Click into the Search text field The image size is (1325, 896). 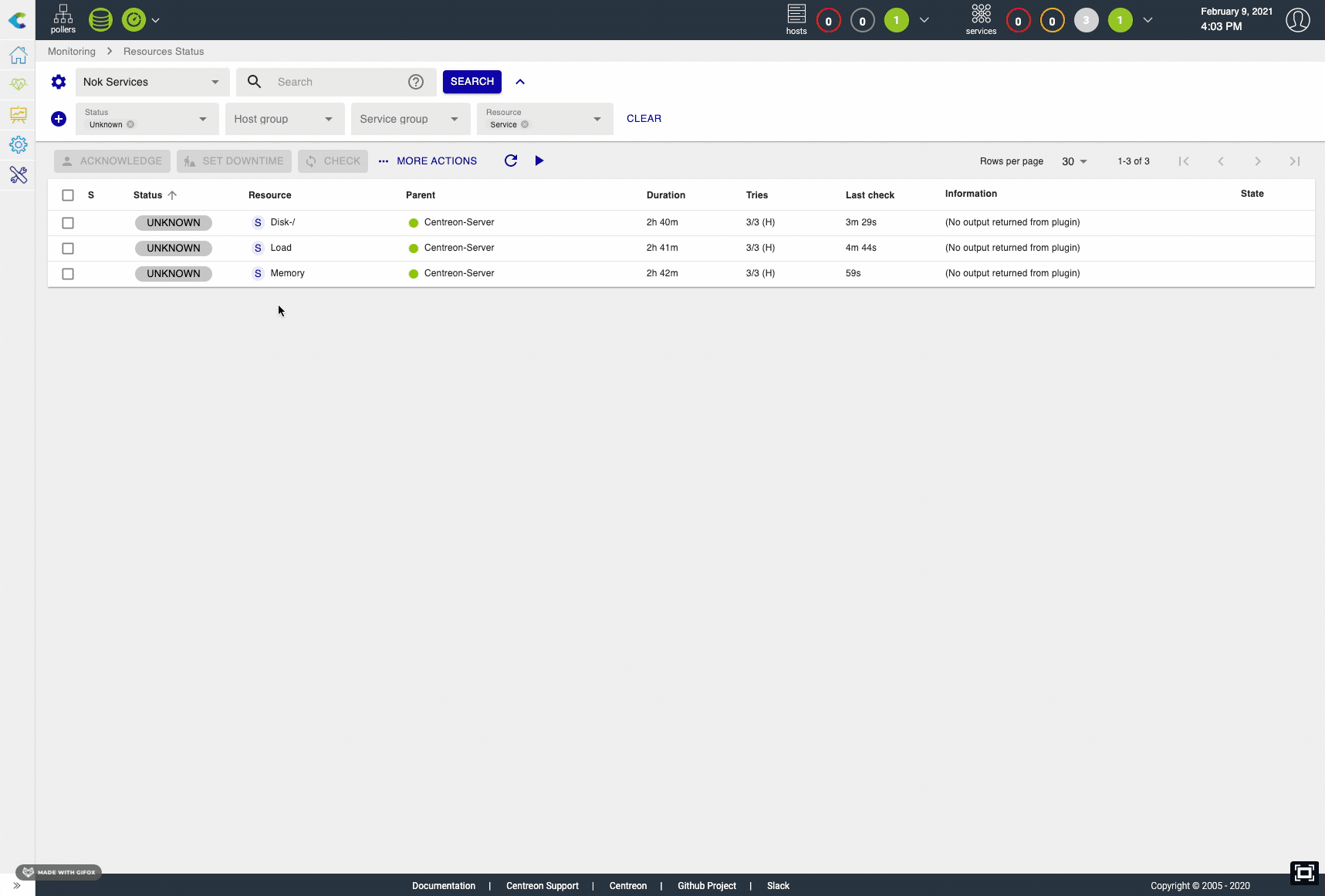336,82
